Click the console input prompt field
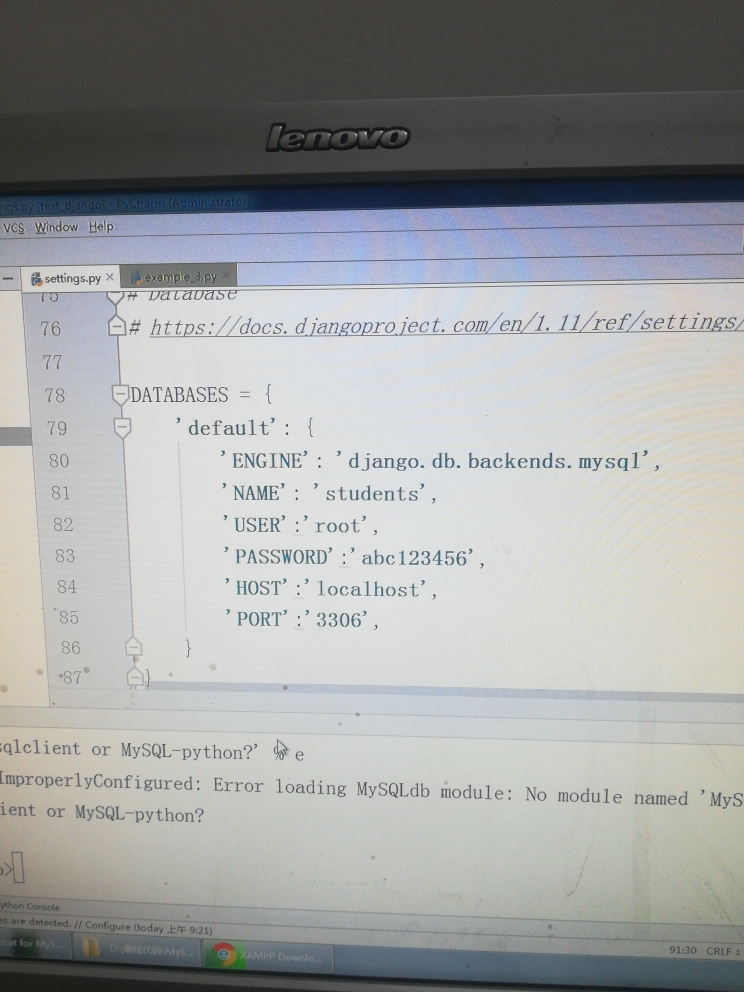The image size is (744, 992). (19, 867)
